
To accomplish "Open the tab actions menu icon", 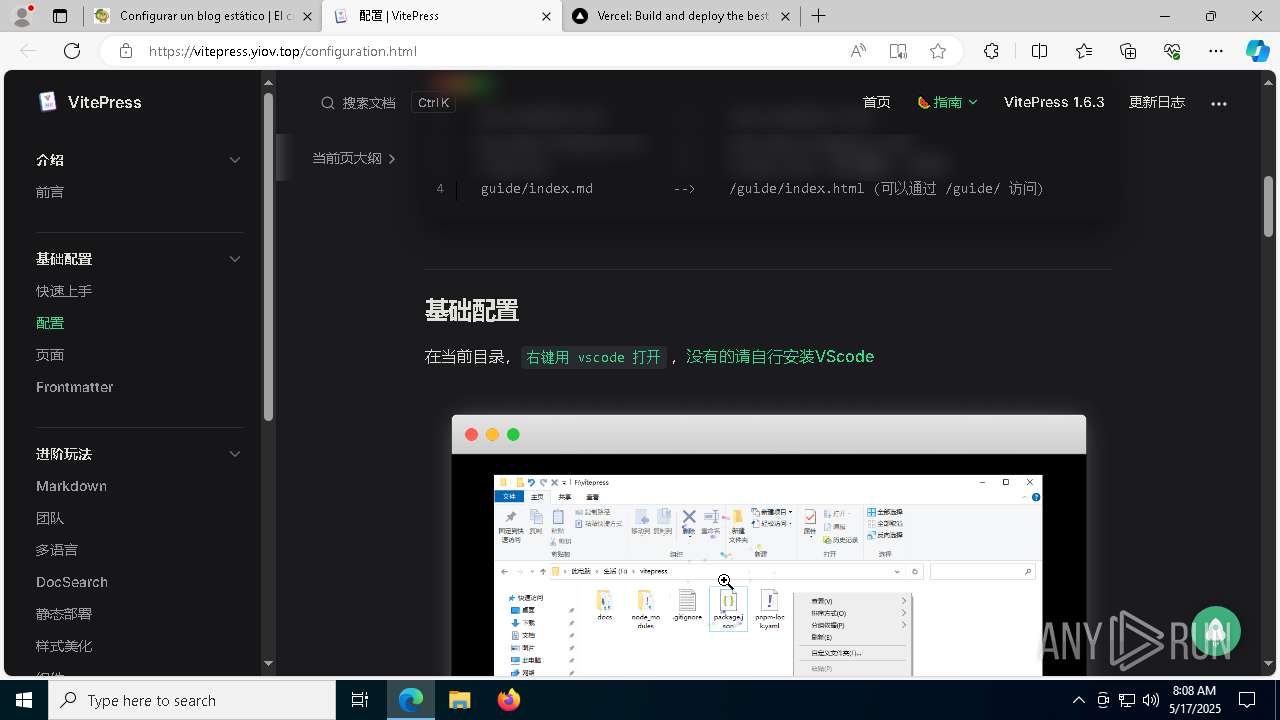I will (60, 16).
